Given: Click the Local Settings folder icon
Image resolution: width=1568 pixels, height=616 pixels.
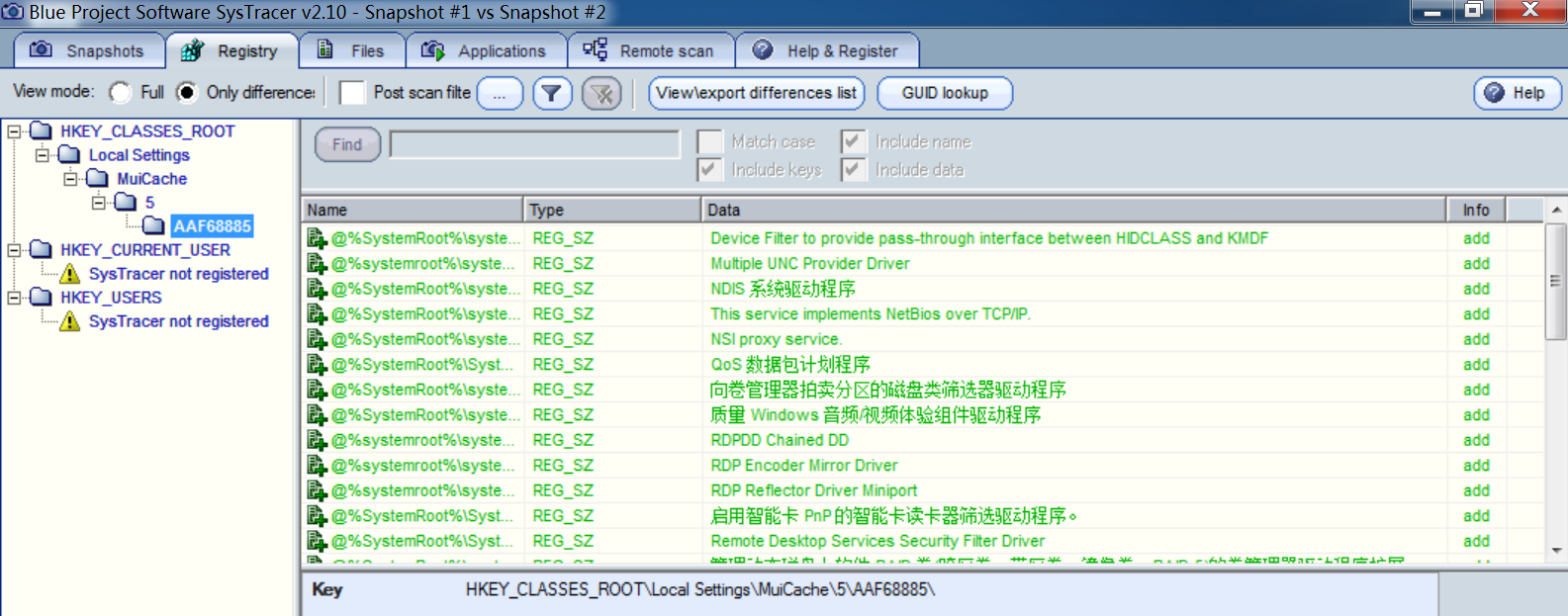Looking at the screenshot, I should (x=69, y=154).
